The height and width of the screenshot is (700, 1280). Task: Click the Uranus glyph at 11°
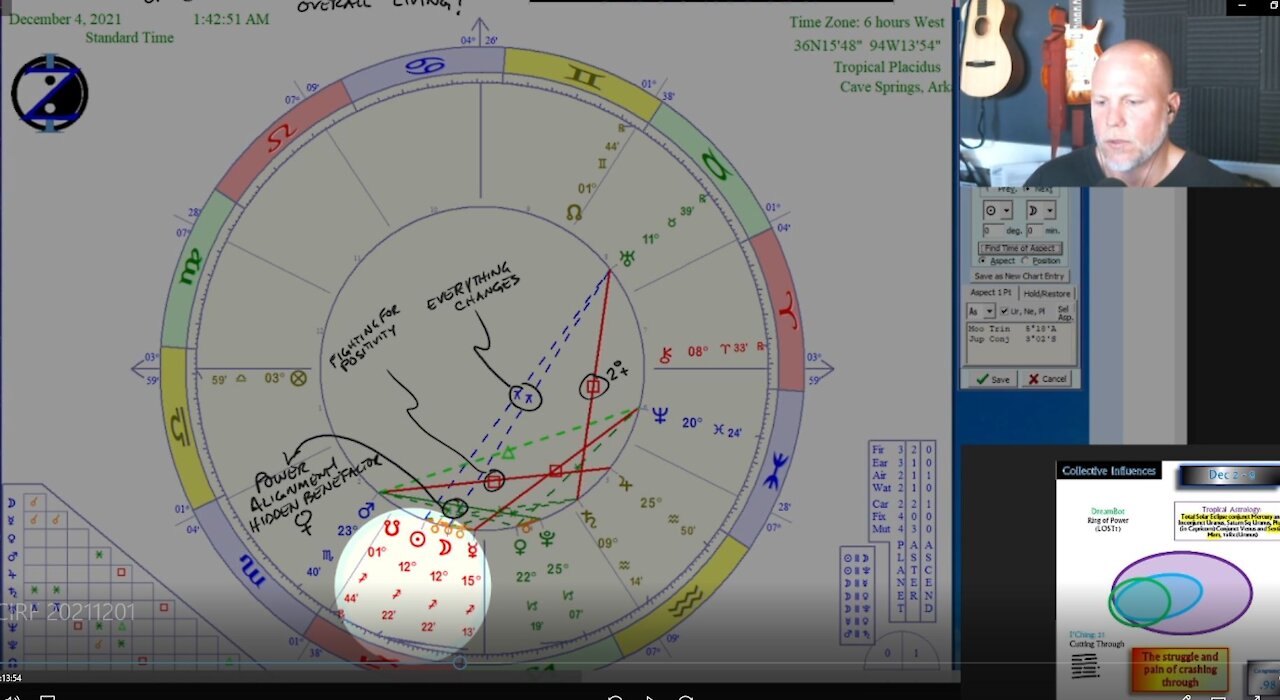pyautogui.click(x=627, y=257)
